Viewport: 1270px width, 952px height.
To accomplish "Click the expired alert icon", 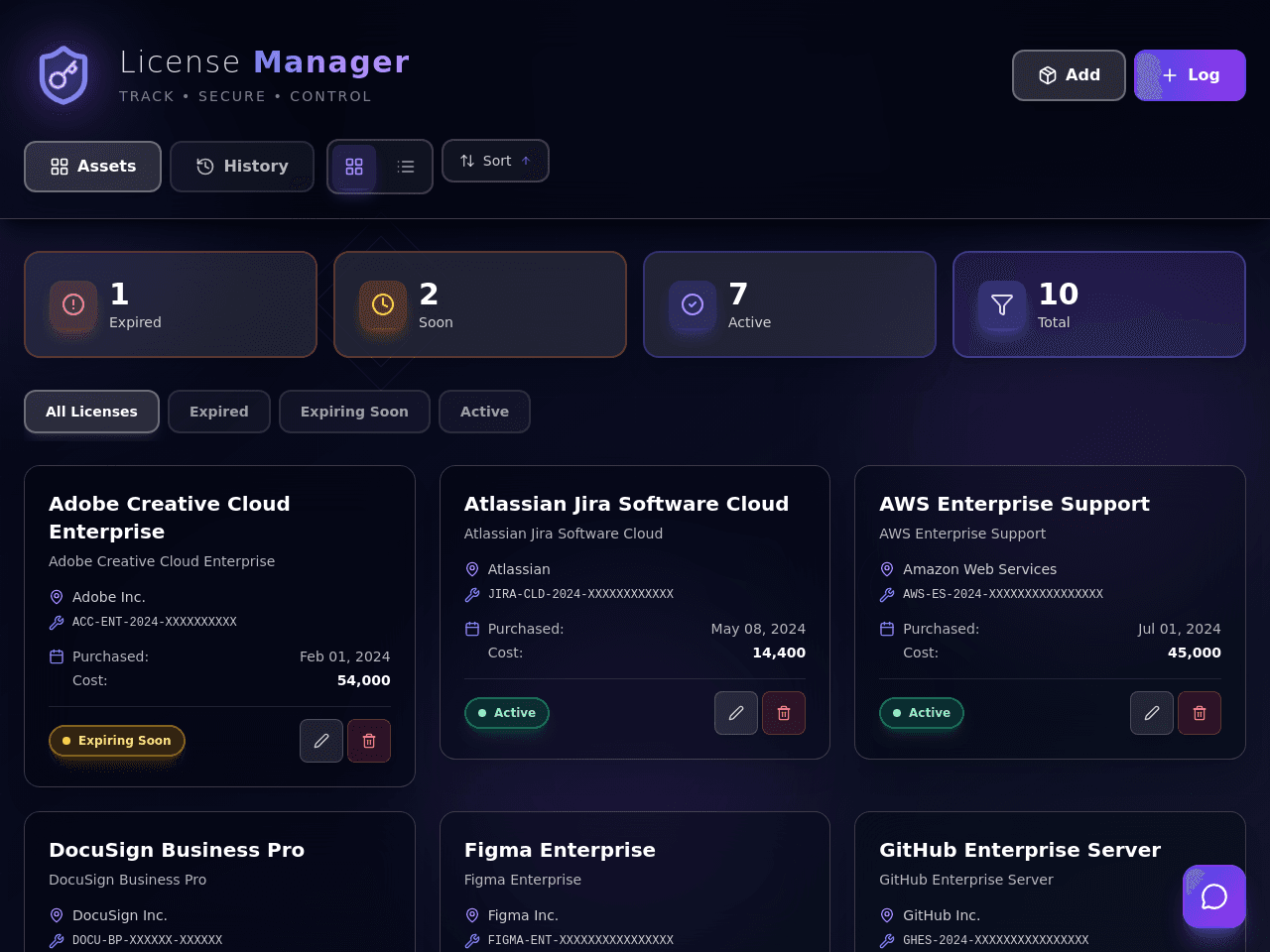I will pos(73,304).
